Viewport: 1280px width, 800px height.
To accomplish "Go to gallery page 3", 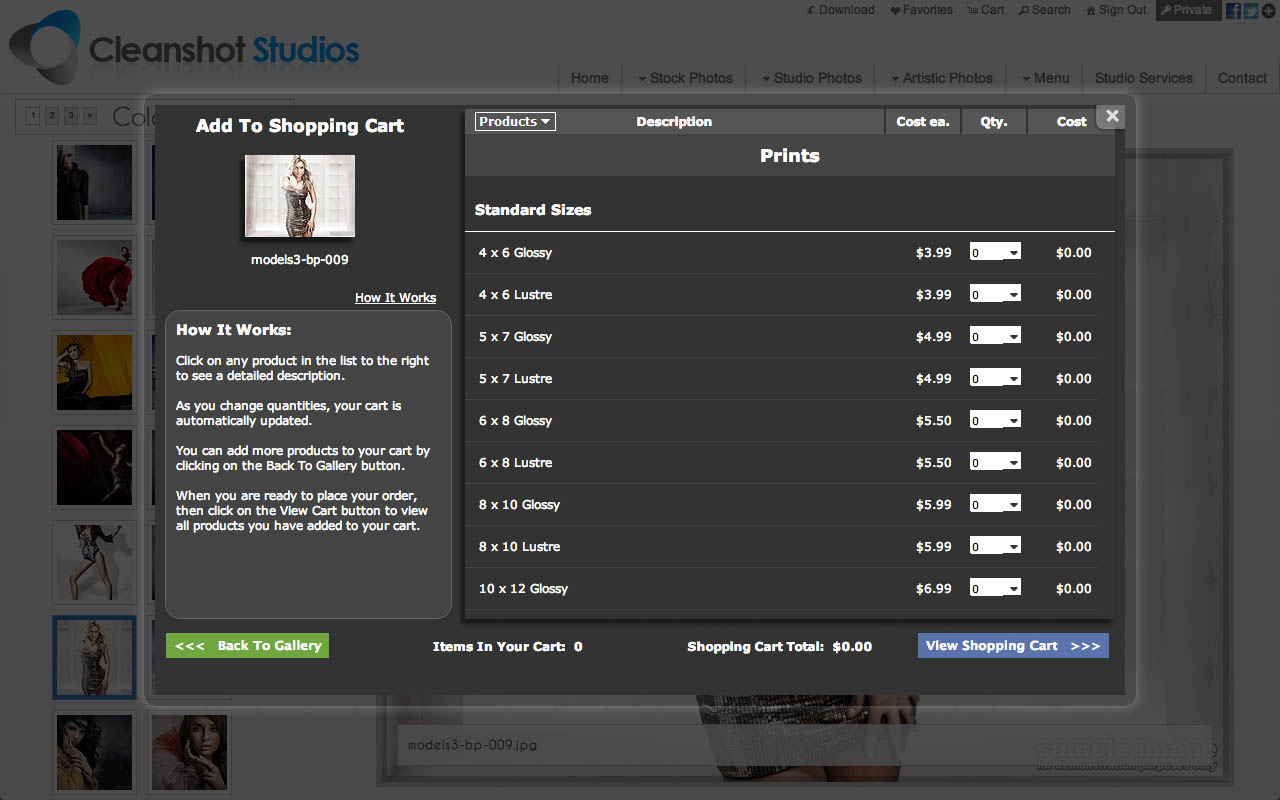I will (71, 116).
